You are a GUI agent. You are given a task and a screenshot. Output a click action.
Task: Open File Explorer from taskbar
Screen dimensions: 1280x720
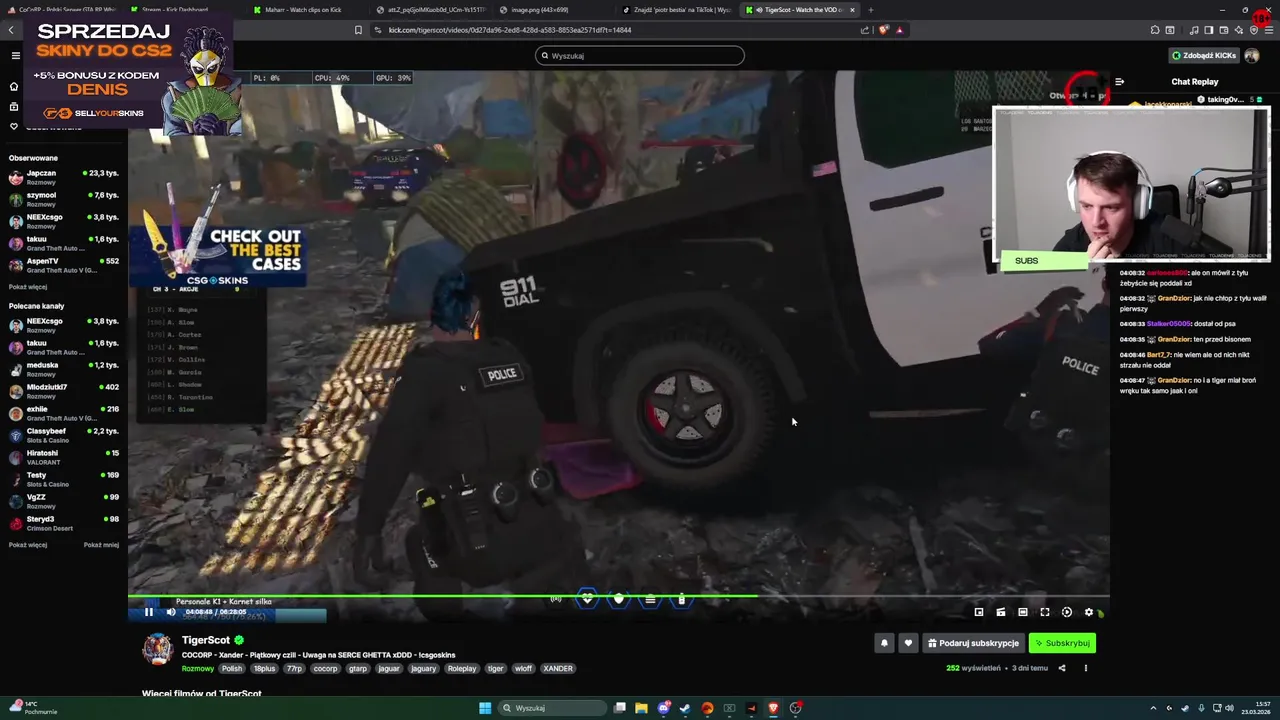(x=641, y=708)
